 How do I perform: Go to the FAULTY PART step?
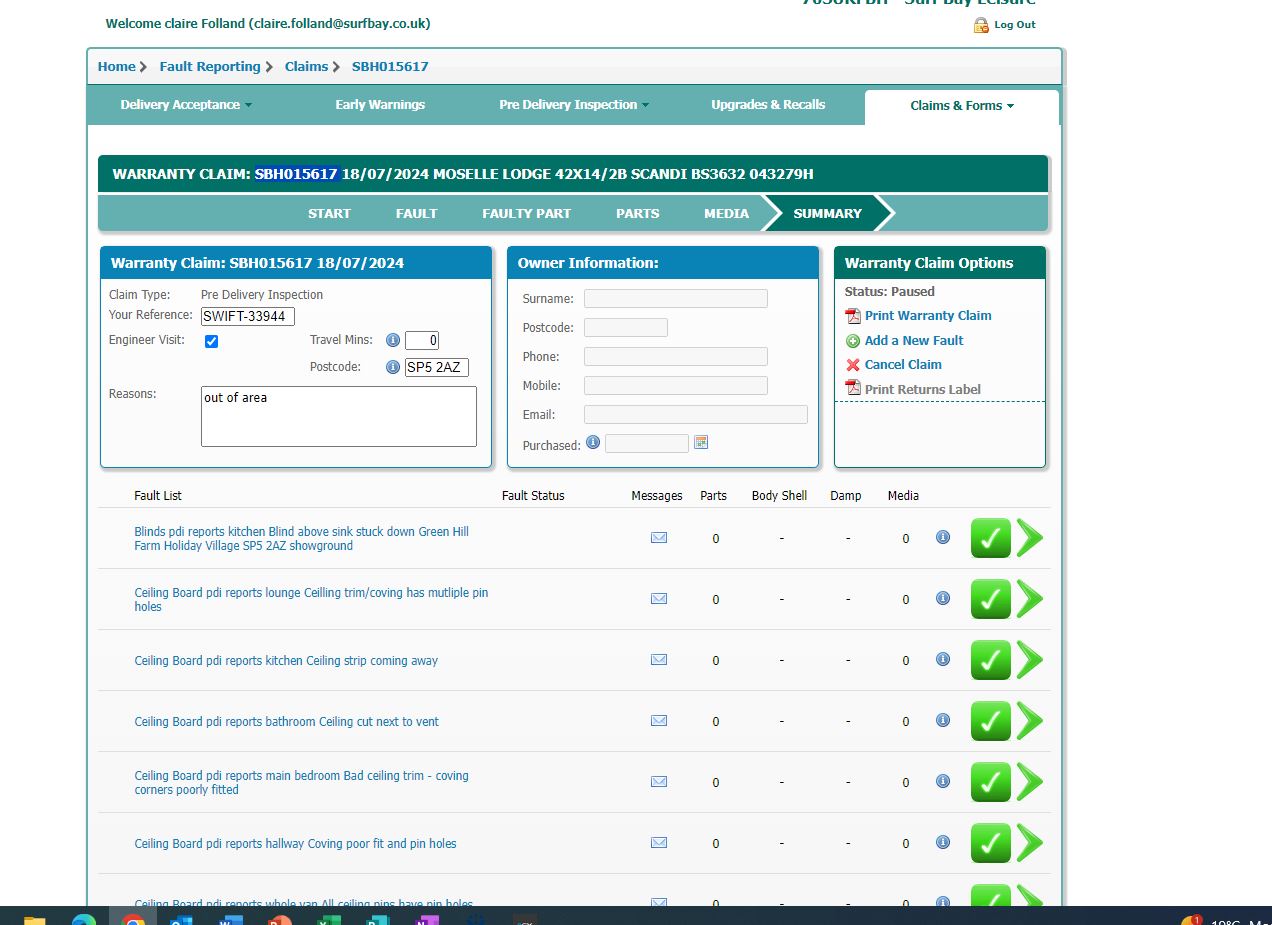[x=526, y=213]
